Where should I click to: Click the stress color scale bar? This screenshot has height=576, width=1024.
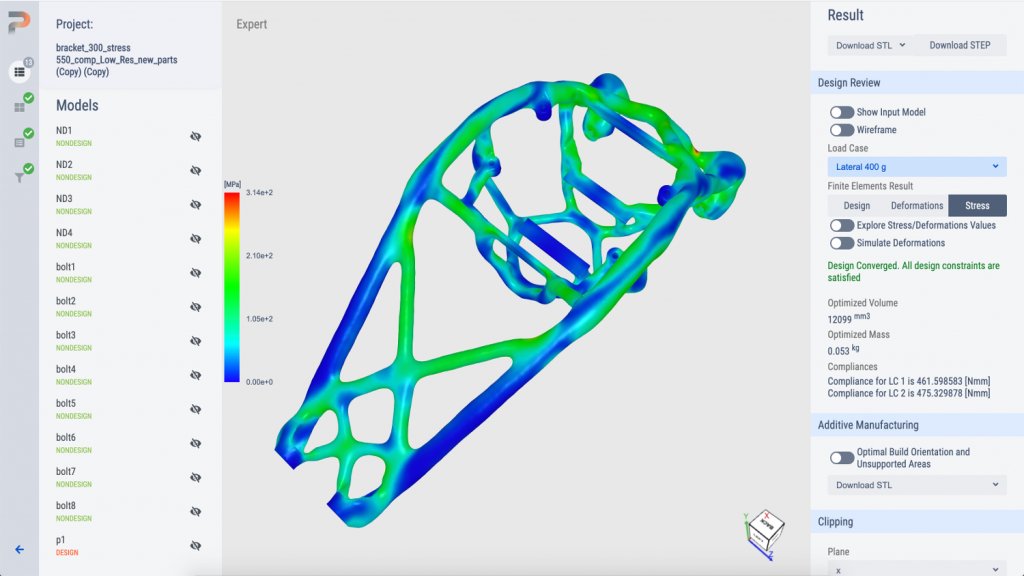click(232, 287)
